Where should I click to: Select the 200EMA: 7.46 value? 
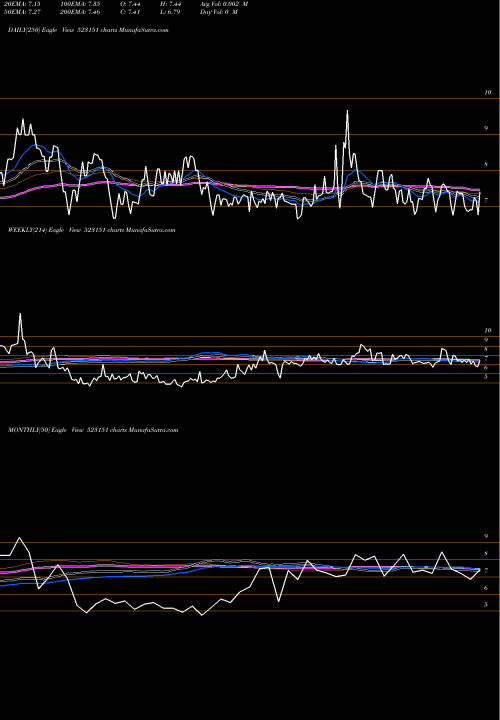pyautogui.click(x=80, y=12)
